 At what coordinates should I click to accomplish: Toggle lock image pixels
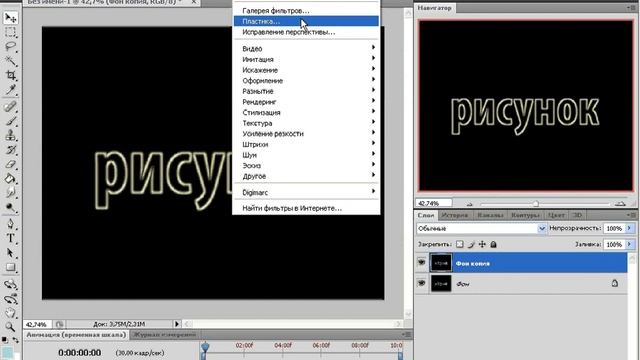tap(471, 244)
